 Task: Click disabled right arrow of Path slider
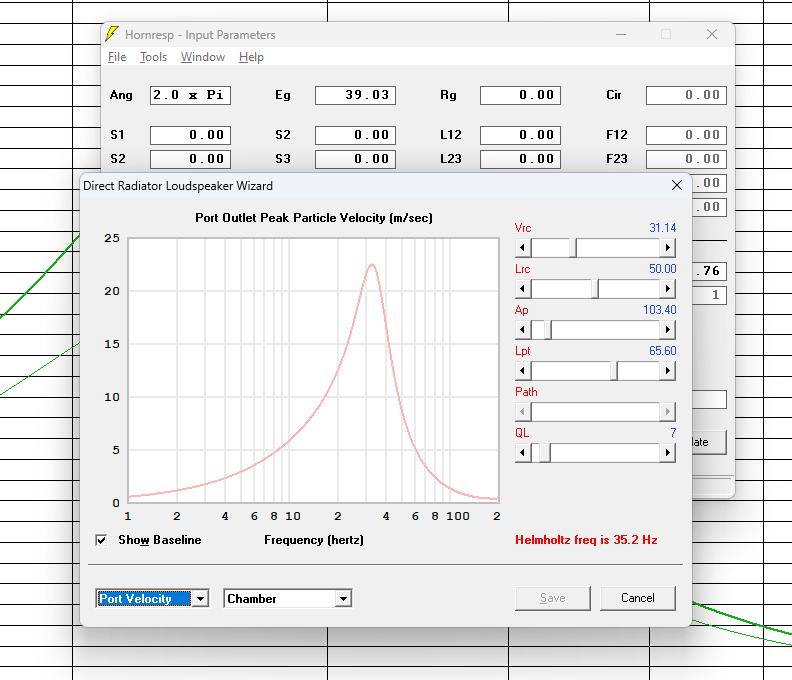(x=667, y=411)
